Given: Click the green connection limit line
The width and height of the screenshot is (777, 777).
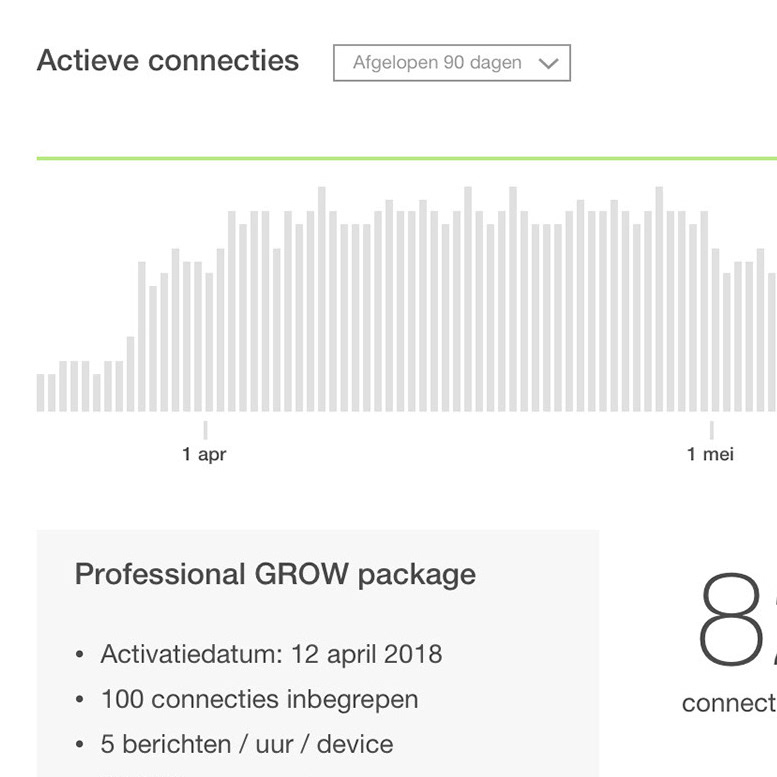Looking at the screenshot, I should tap(407, 159).
